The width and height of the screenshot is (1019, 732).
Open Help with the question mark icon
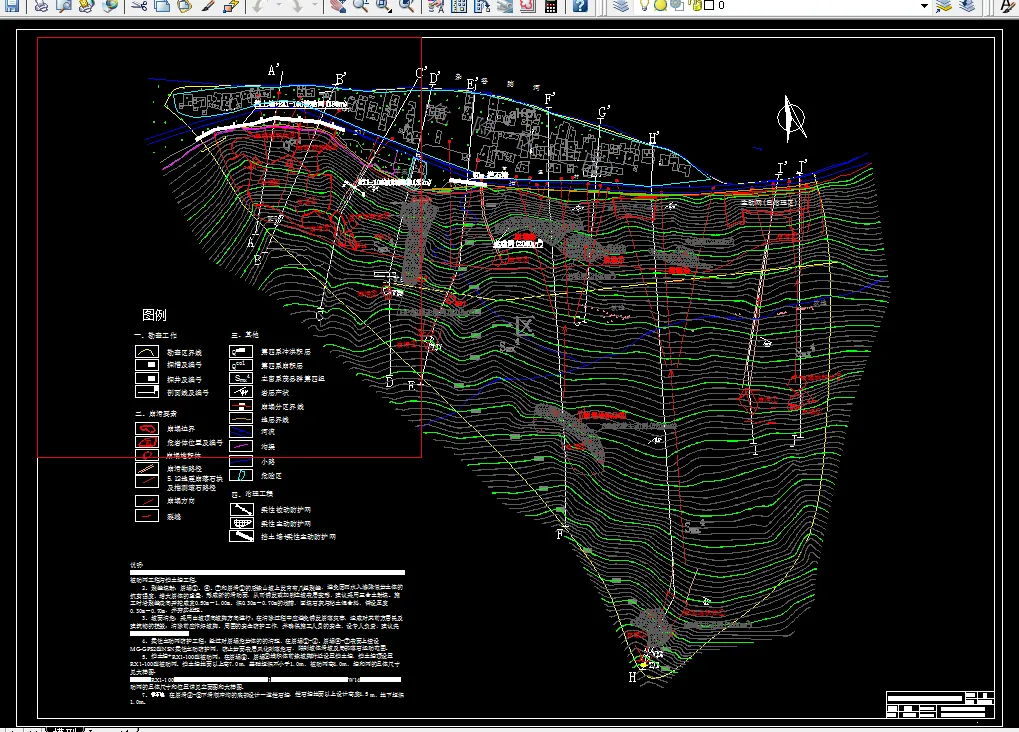pos(580,6)
